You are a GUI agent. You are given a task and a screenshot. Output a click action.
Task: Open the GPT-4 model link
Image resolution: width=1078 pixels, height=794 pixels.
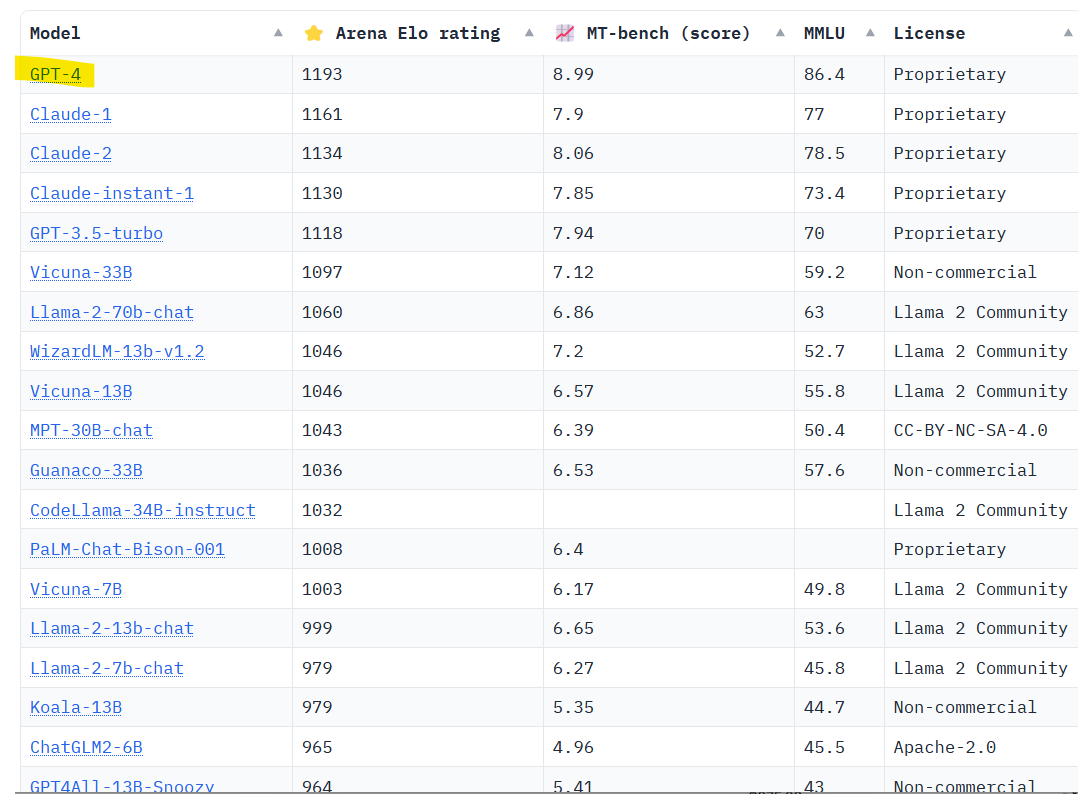point(55,74)
